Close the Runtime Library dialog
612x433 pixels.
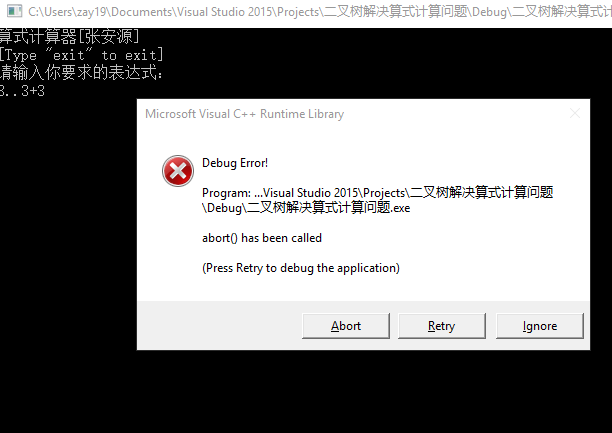[575, 114]
